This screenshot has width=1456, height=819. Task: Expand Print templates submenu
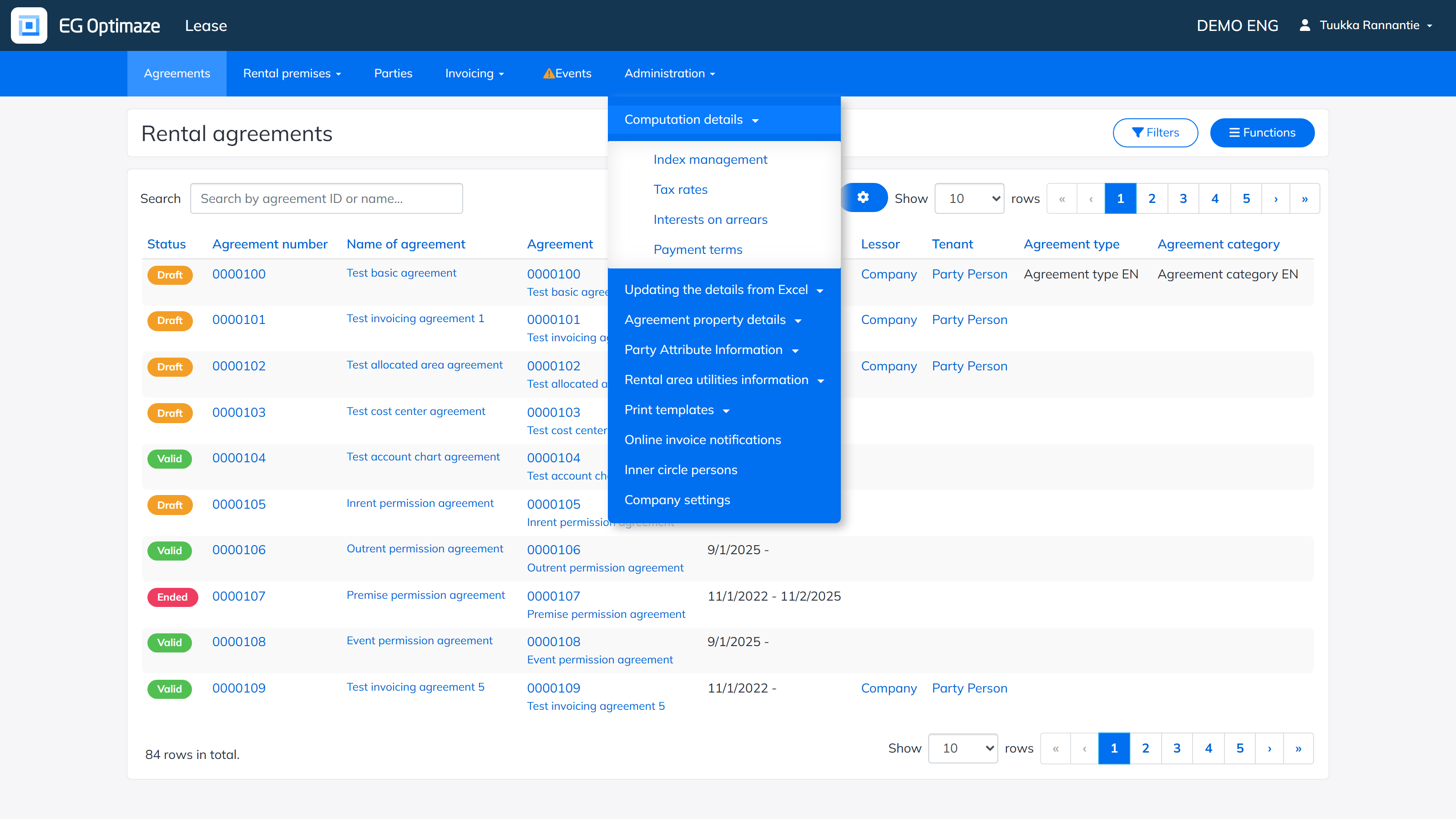point(724,410)
